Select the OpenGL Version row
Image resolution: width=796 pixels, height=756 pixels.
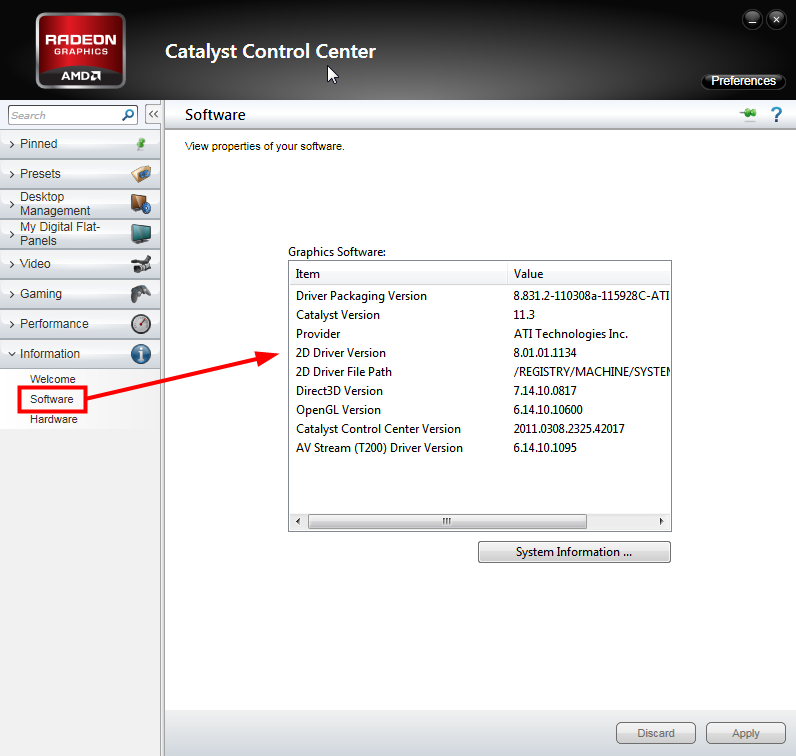pyautogui.click(x=480, y=410)
